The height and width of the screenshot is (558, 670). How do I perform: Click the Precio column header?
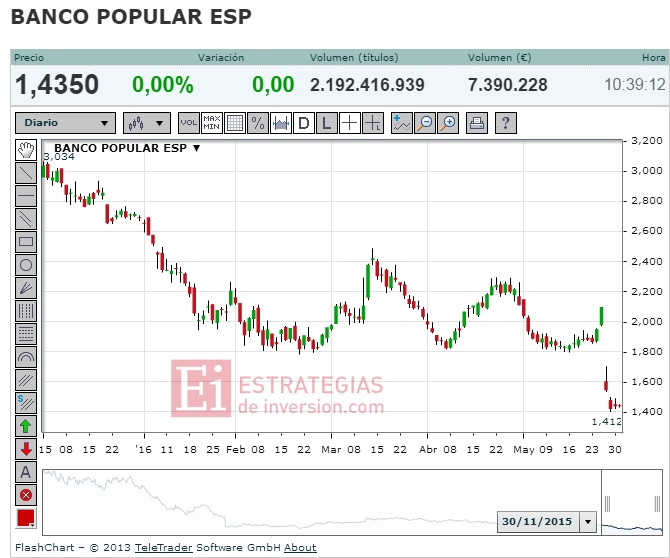pyautogui.click(x=29, y=58)
